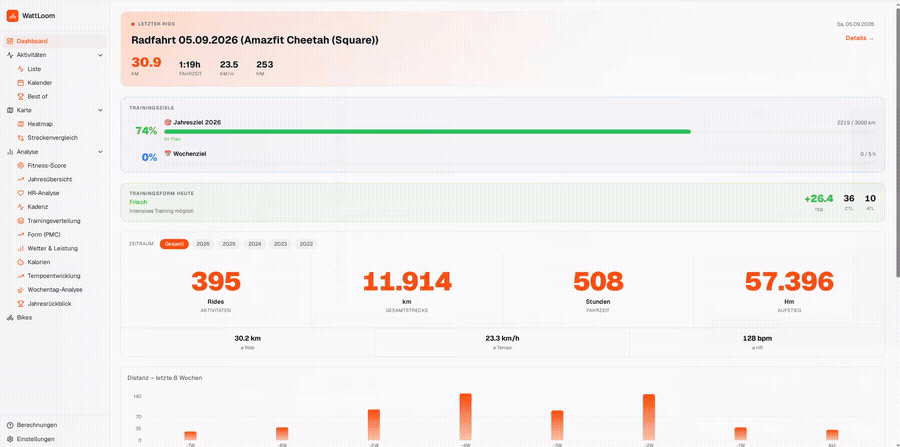Click the Tempoentwicklung icon
The height and width of the screenshot is (447, 900).
(21, 276)
